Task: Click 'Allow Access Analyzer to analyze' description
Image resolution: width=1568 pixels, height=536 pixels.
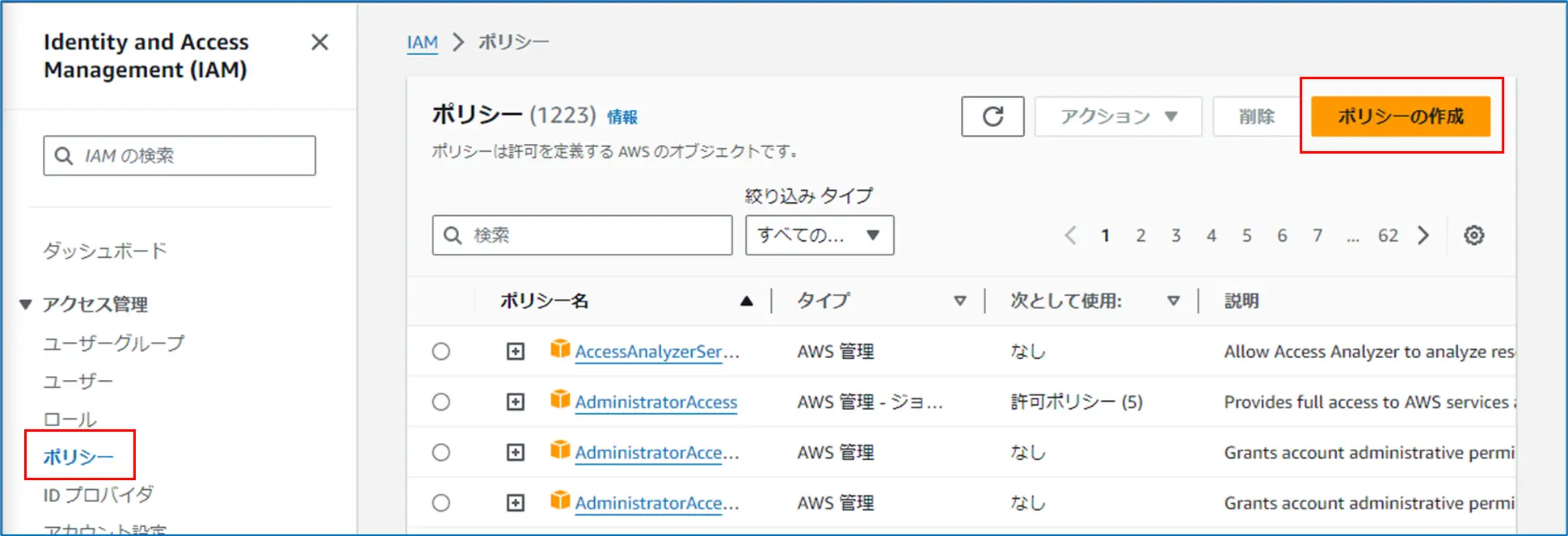Action: [1369, 352]
